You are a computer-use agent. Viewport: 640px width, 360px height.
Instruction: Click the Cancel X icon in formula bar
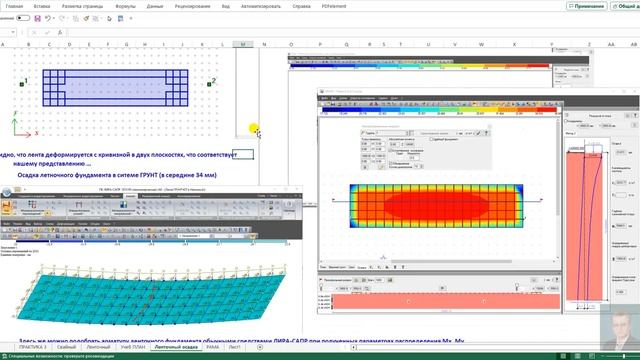(35, 32)
